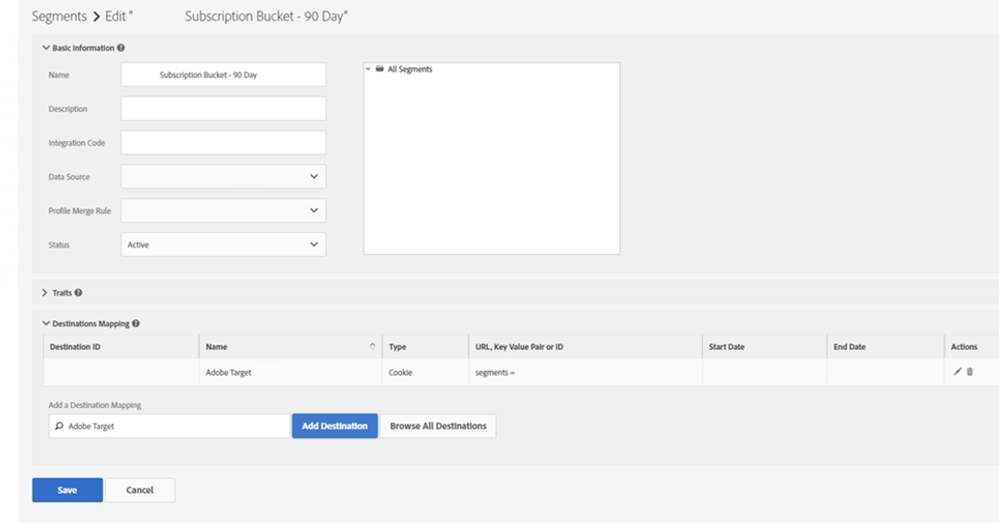Expand the Traits section

(45, 293)
